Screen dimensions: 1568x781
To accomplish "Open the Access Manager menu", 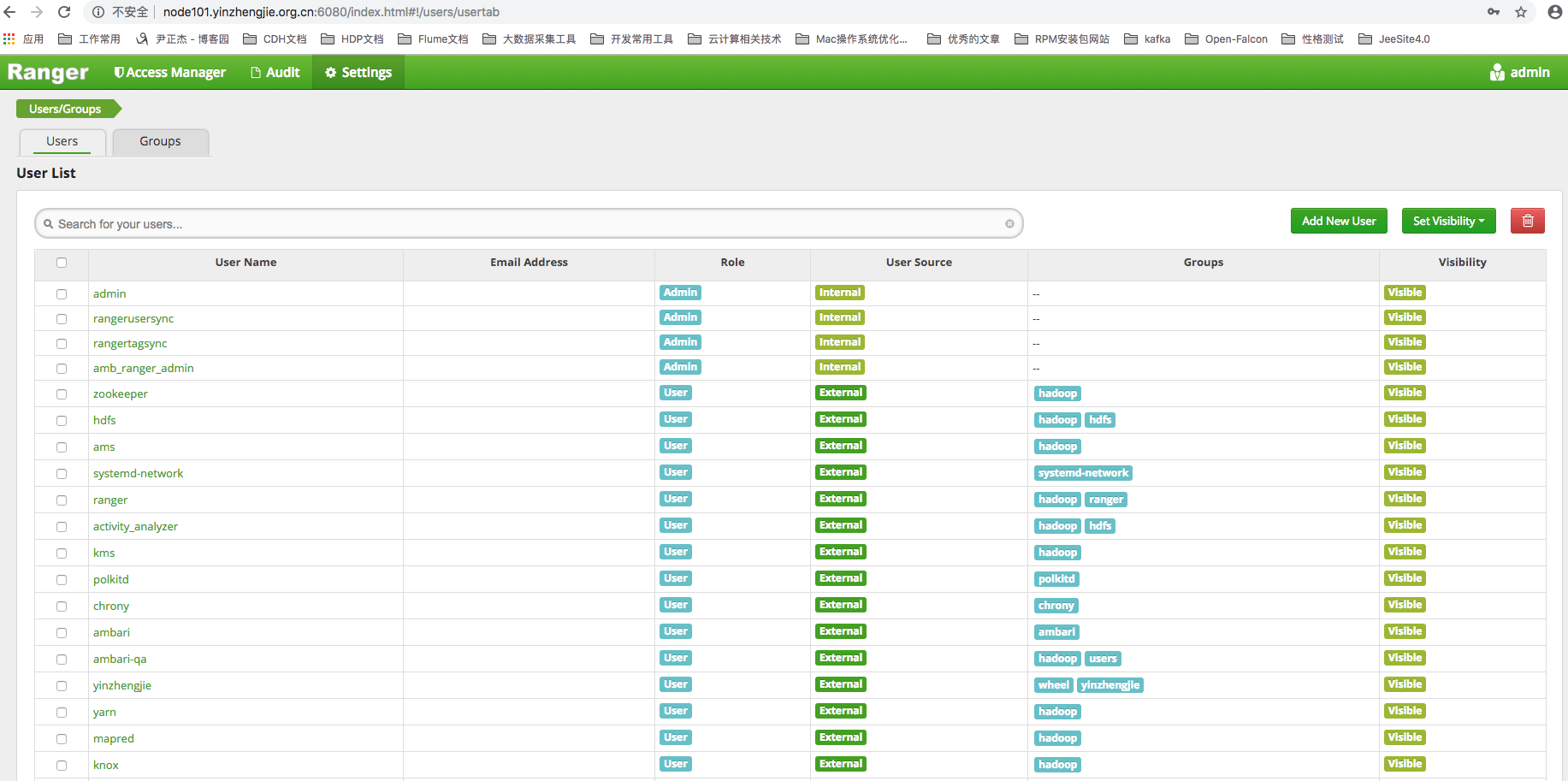I will (170, 73).
